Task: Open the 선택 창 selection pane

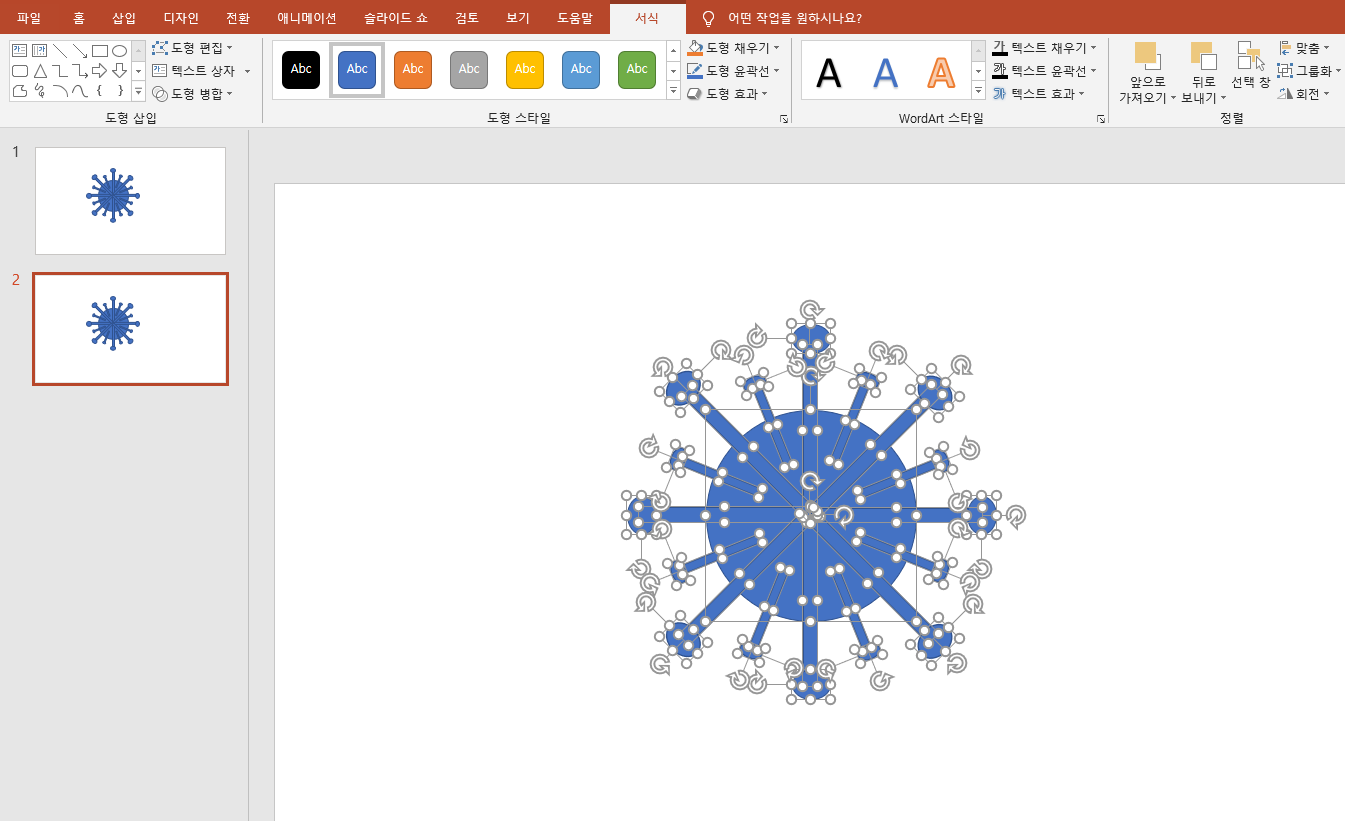Action: click(x=1251, y=65)
